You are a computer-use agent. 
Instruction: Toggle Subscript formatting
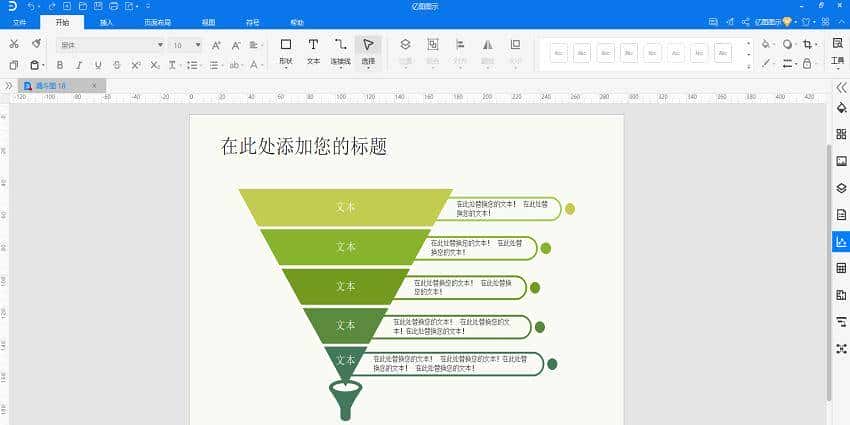pyautogui.click(x=155, y=65)
